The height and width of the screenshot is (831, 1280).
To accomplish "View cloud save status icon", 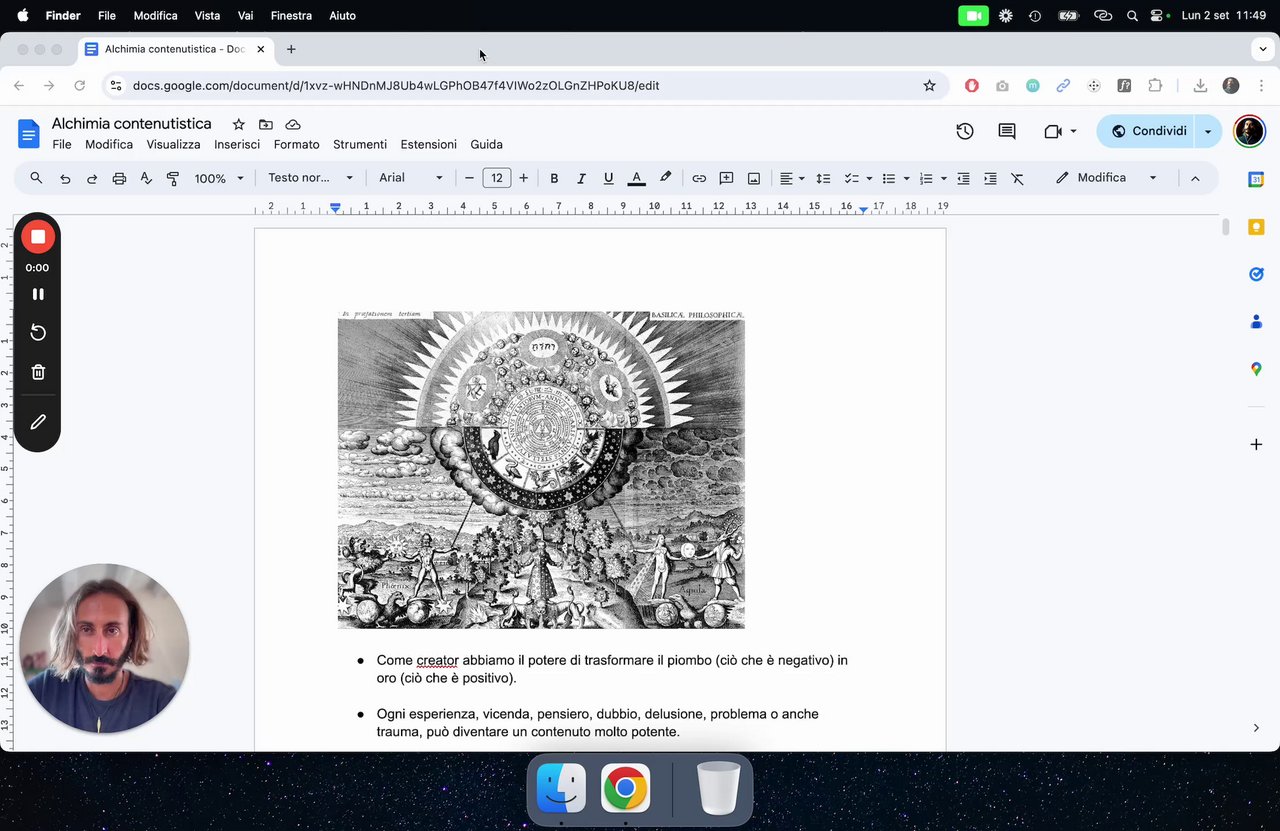I will pyautogui.click(x=293, y=124).
